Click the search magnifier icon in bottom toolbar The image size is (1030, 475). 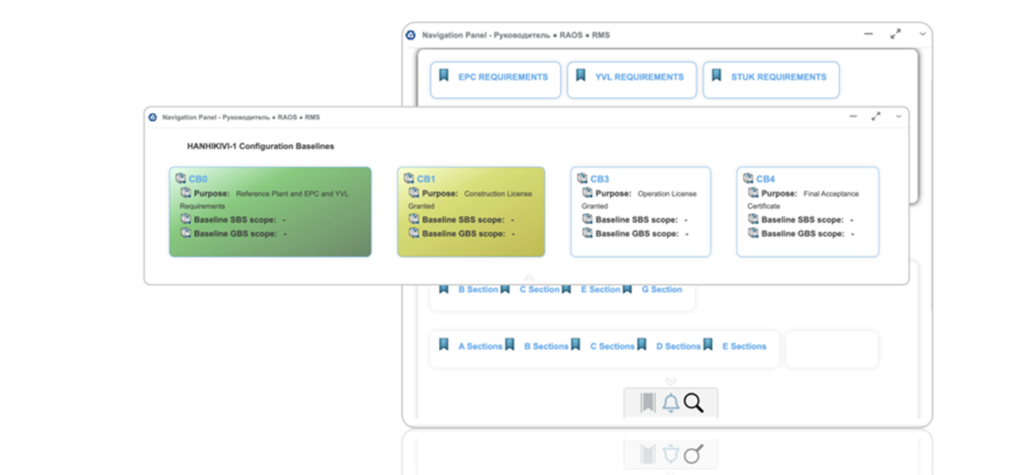(x=694, y=403)
